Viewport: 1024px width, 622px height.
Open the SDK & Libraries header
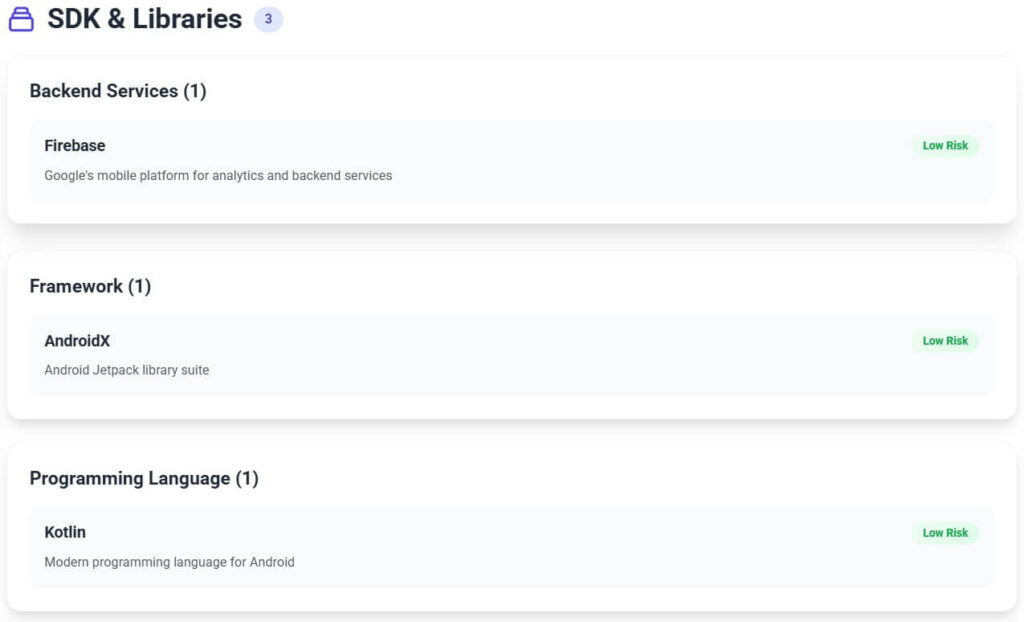coord(143,18)
